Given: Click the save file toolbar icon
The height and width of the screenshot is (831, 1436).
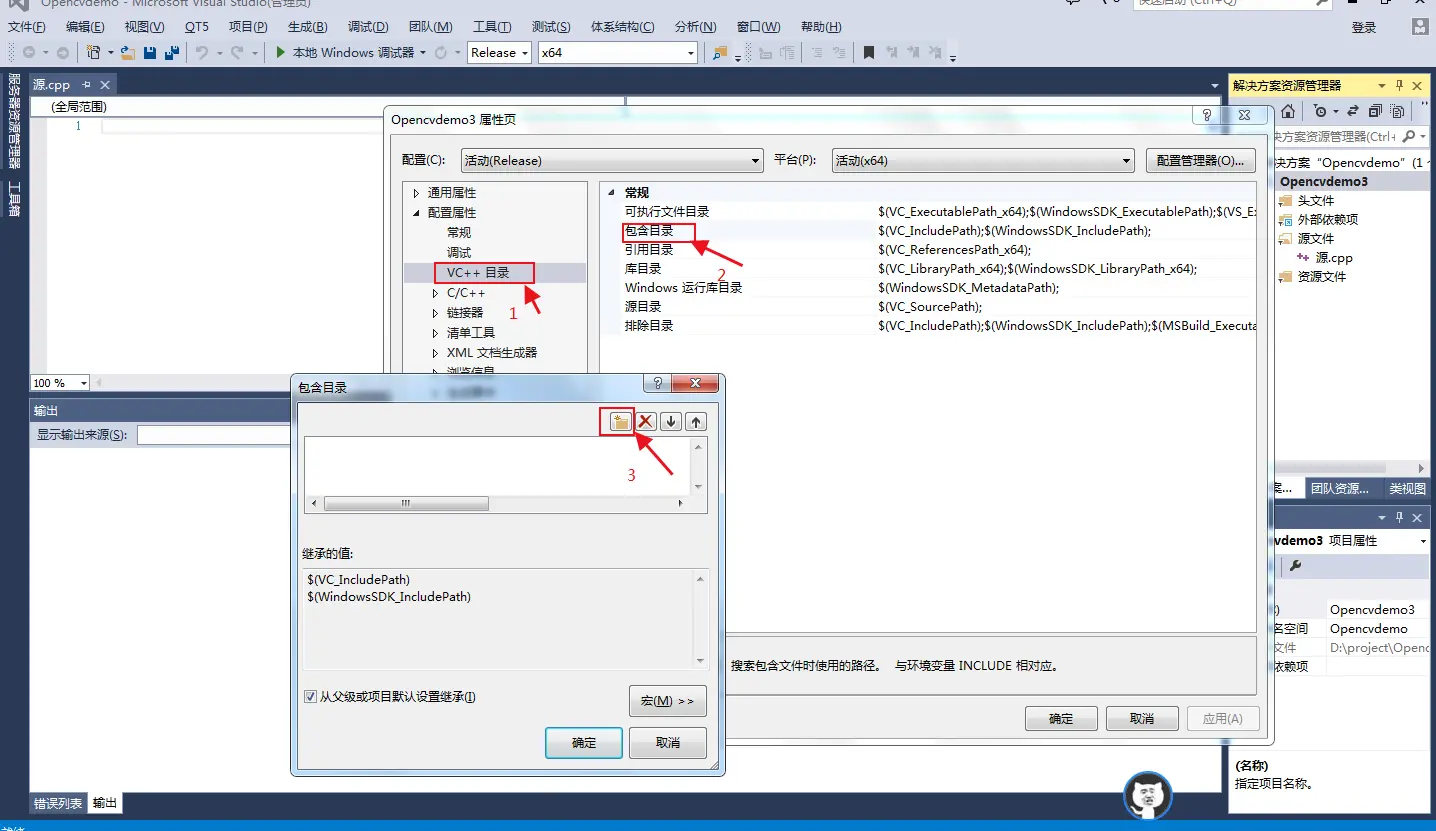Looking at the screenshot, I should tap(150, 52).
